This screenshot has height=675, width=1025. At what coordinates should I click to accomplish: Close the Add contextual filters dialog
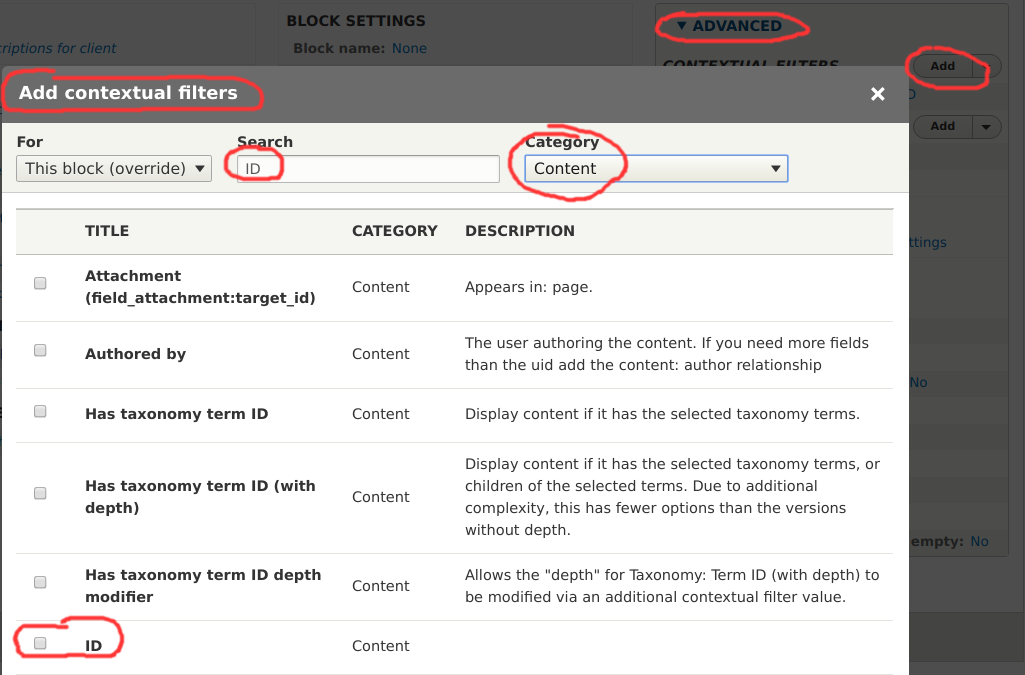877,94
